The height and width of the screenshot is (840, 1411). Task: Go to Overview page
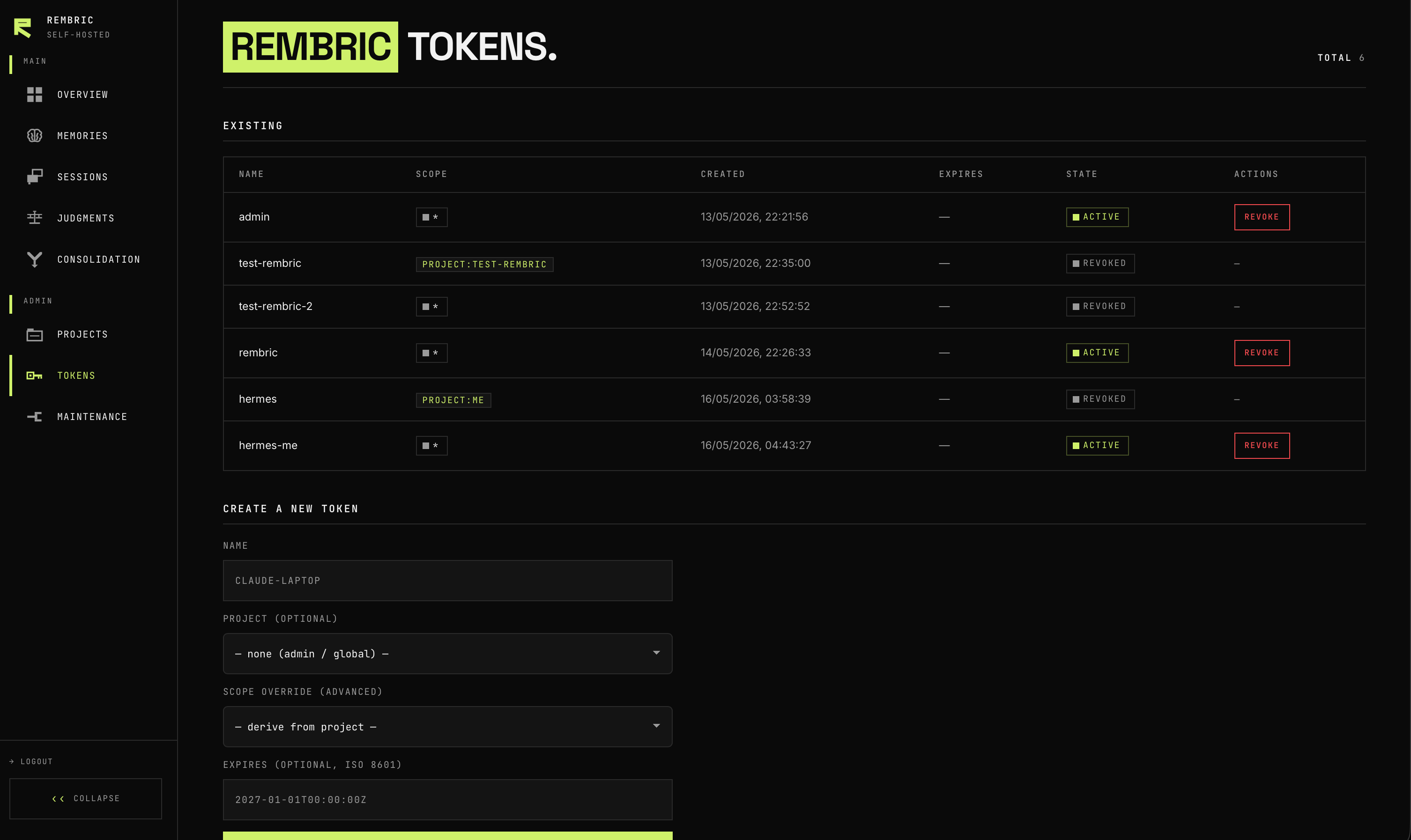tap(82, 95)
